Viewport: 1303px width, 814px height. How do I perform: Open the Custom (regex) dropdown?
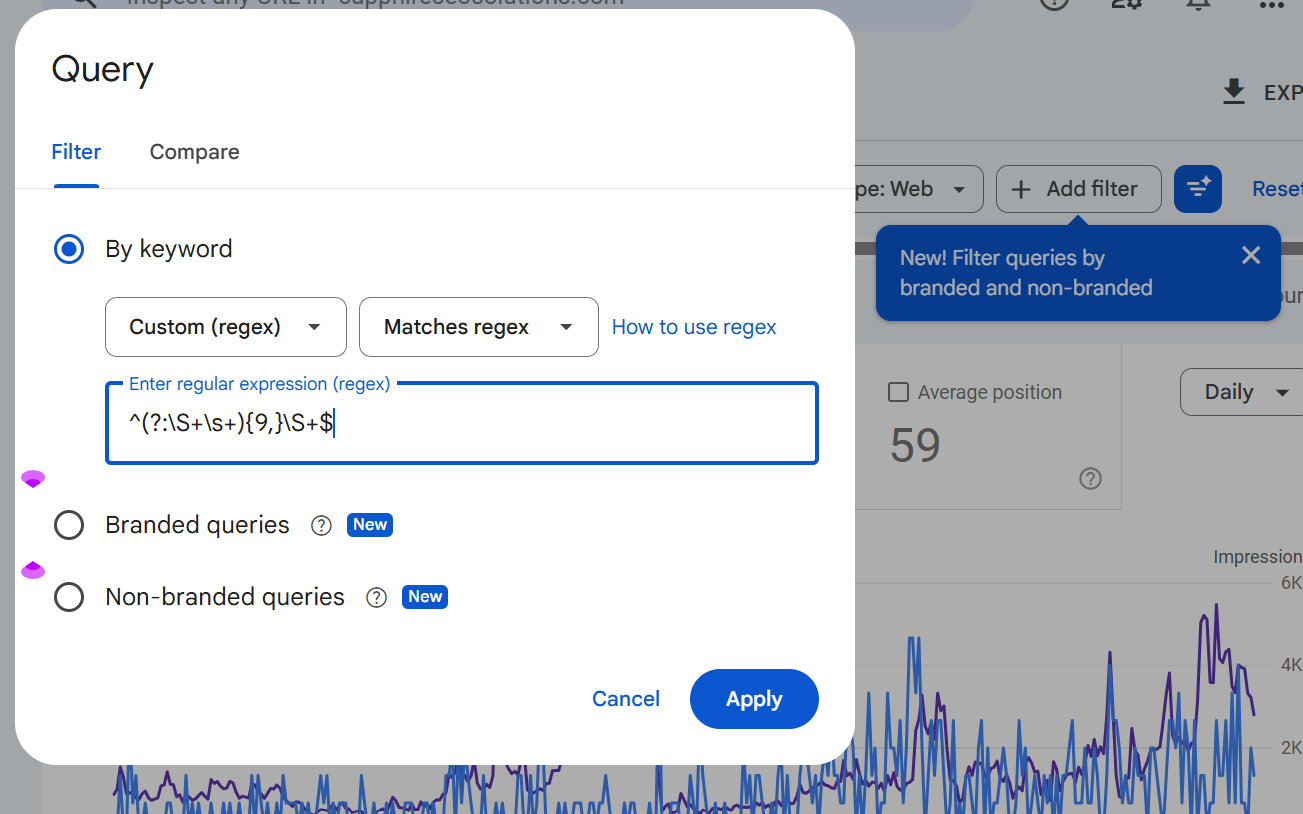pos(226,327)
